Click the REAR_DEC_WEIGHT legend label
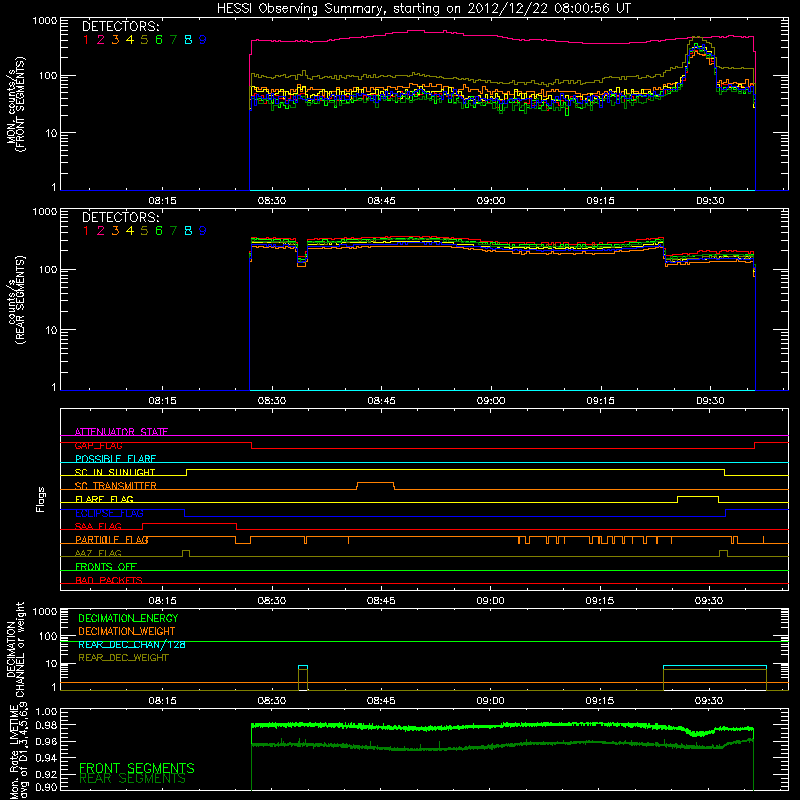Viewport: 800px width, 800px height. [123, 658]
